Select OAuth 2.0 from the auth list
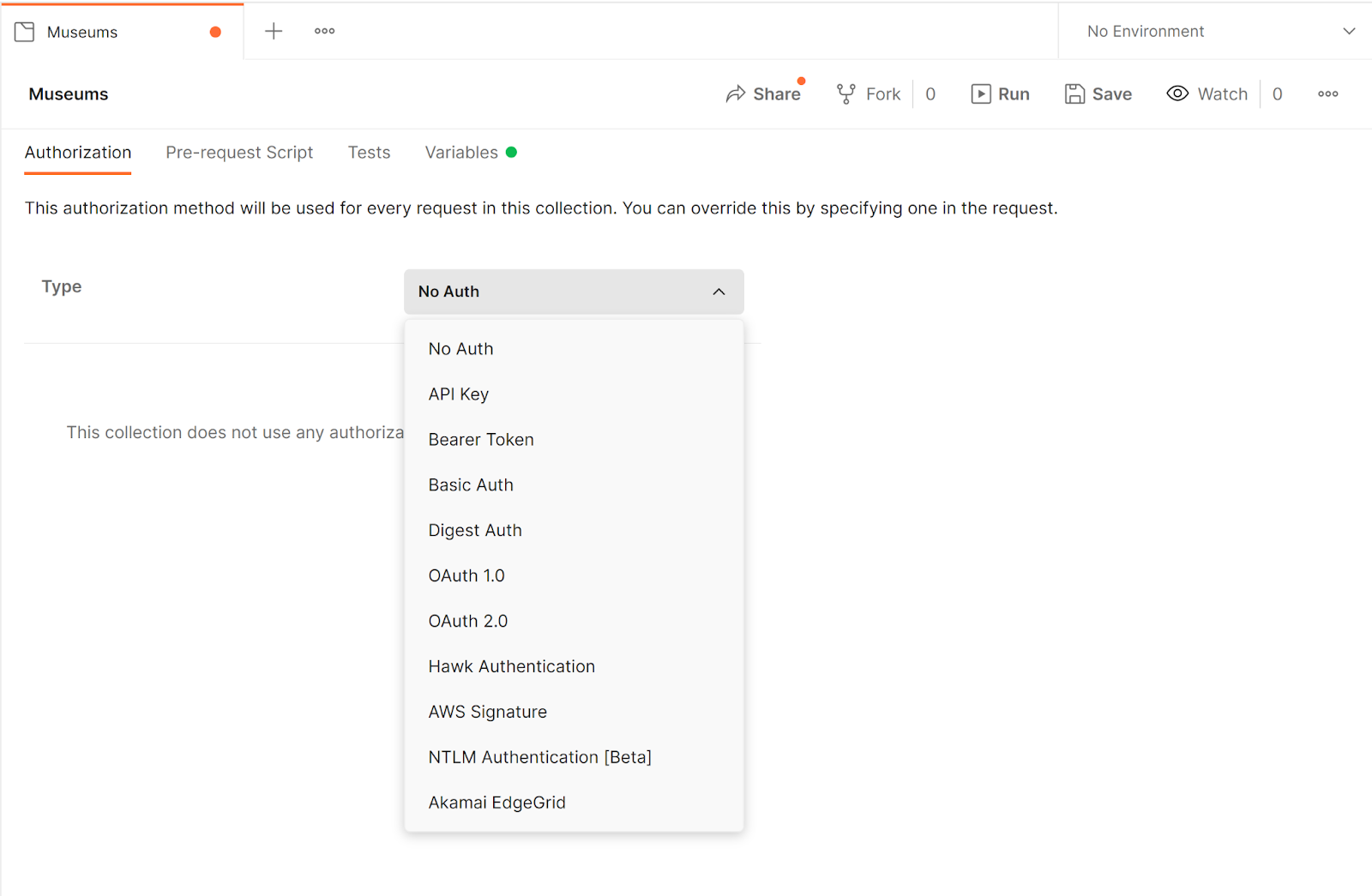Viewport: 1372px width, 896px height. (468, 620)
